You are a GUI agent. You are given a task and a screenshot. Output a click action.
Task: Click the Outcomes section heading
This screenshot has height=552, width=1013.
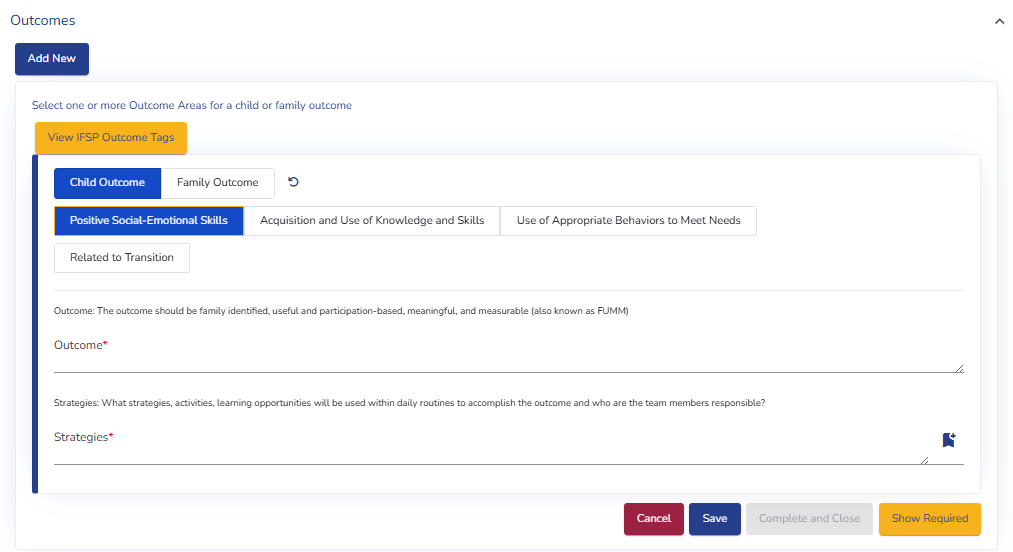click(42, 20)
